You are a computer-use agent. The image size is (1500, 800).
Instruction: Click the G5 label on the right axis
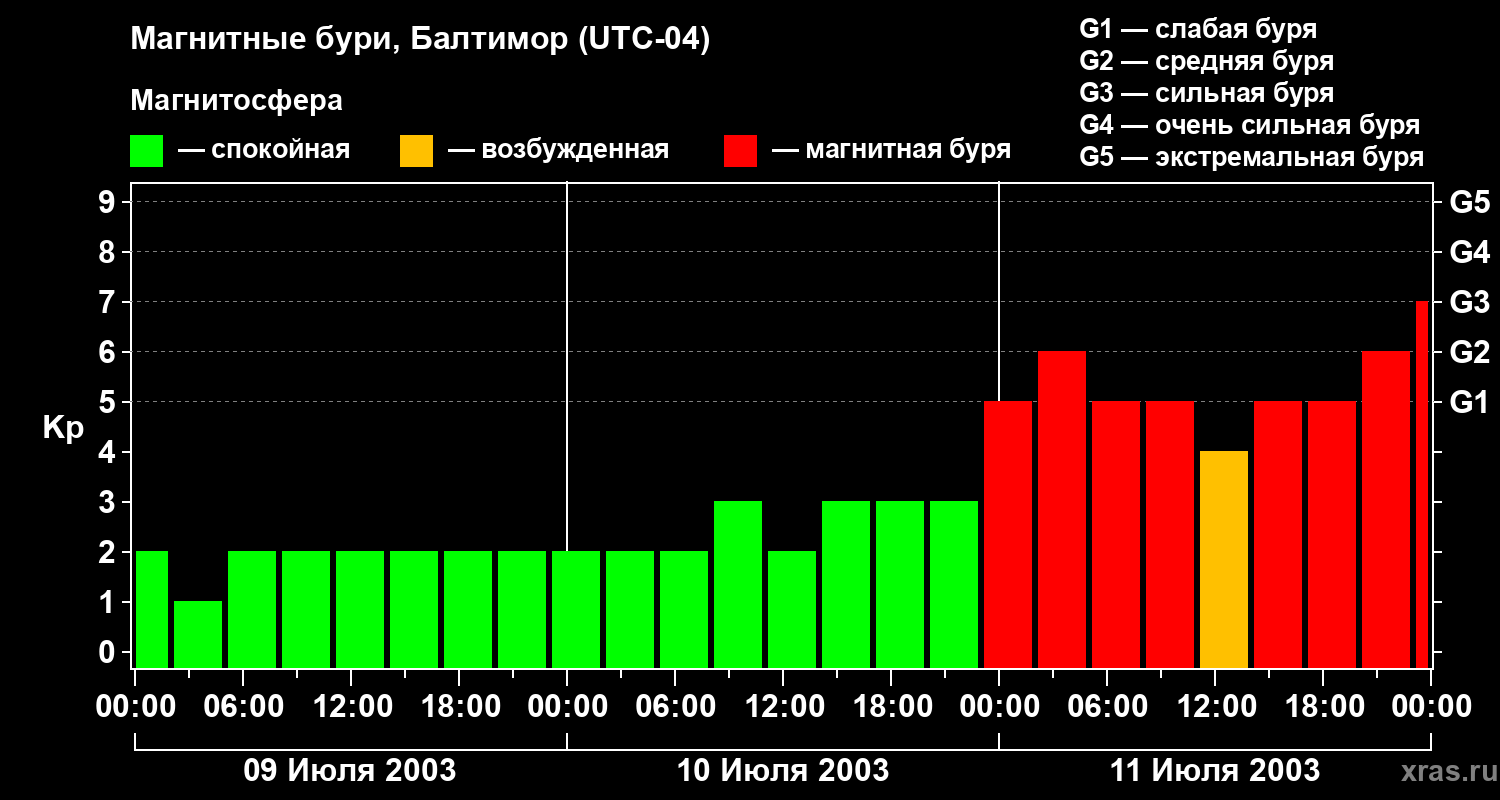pos(1469,202)
